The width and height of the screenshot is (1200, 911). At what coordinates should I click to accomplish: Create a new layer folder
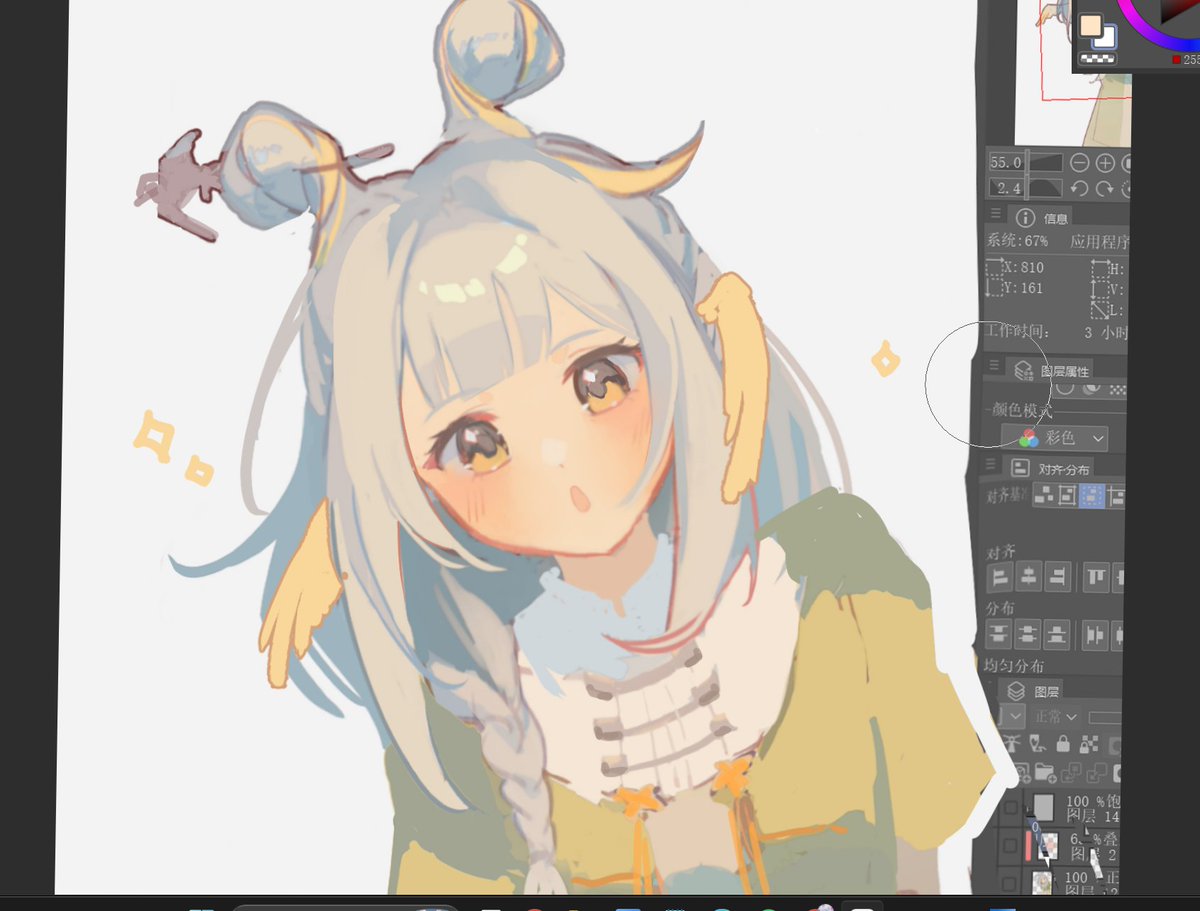1045,772
